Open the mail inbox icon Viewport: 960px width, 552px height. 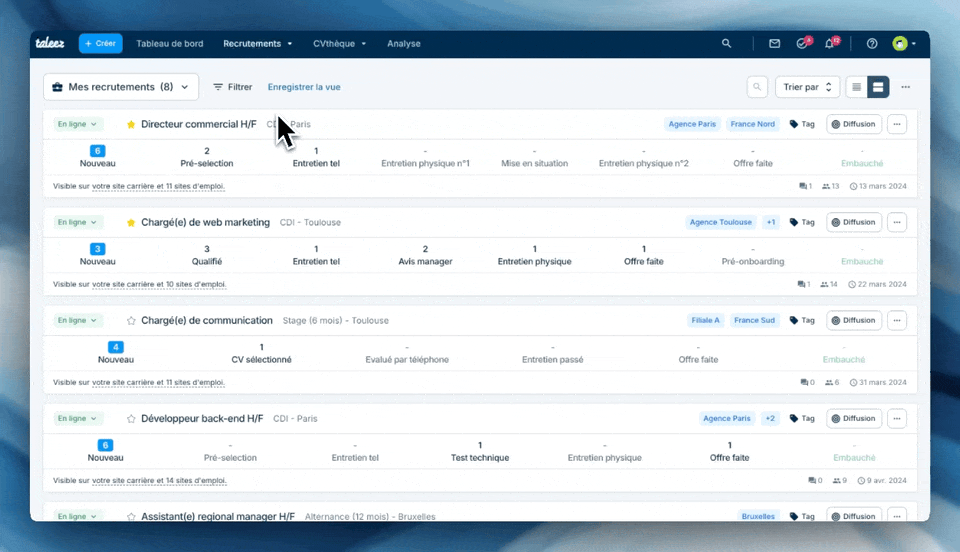(x=774, y=43)
